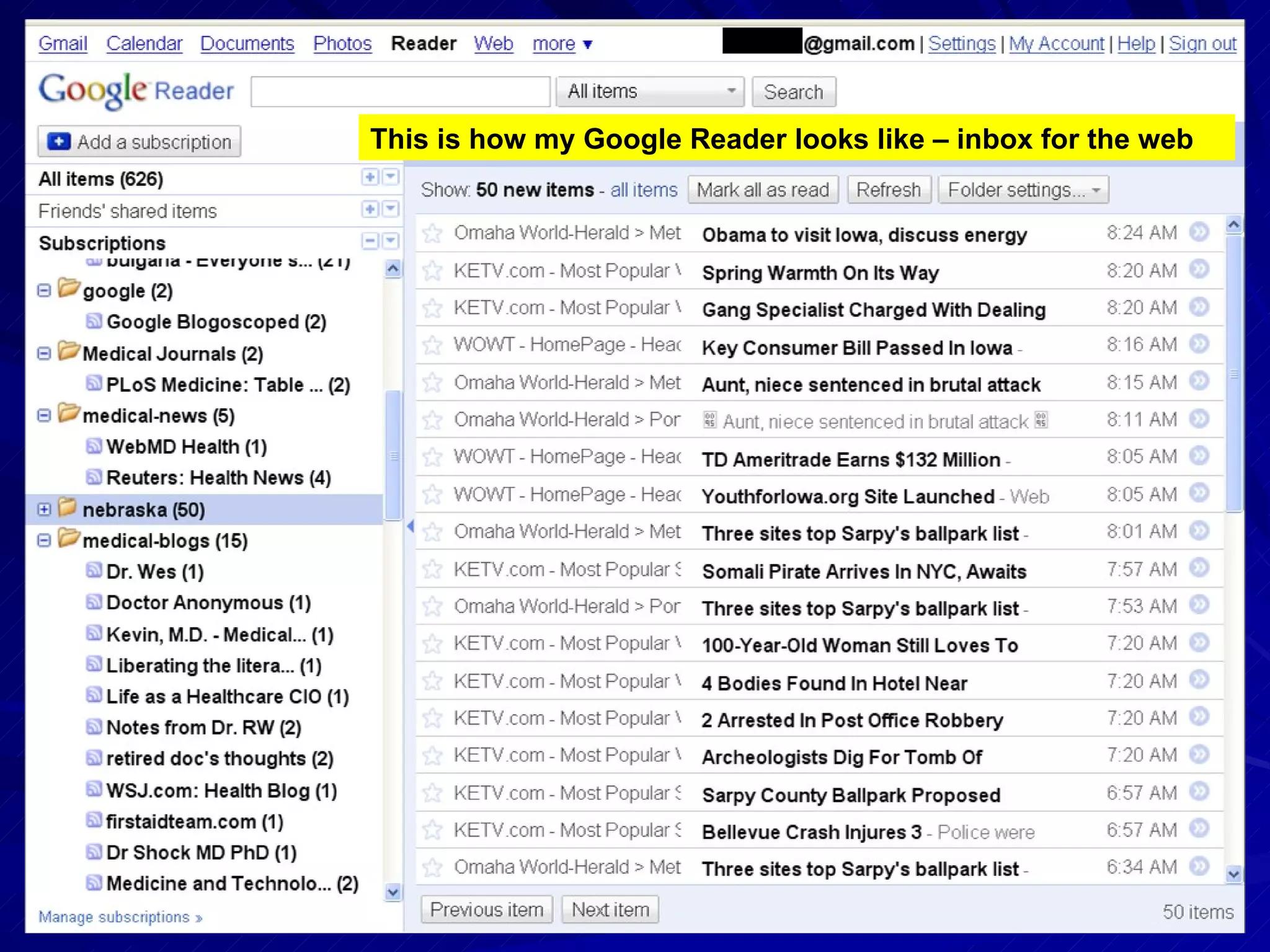Go to the Previous item
Screen dimensions: 1270x952
[x=487, y=909]
